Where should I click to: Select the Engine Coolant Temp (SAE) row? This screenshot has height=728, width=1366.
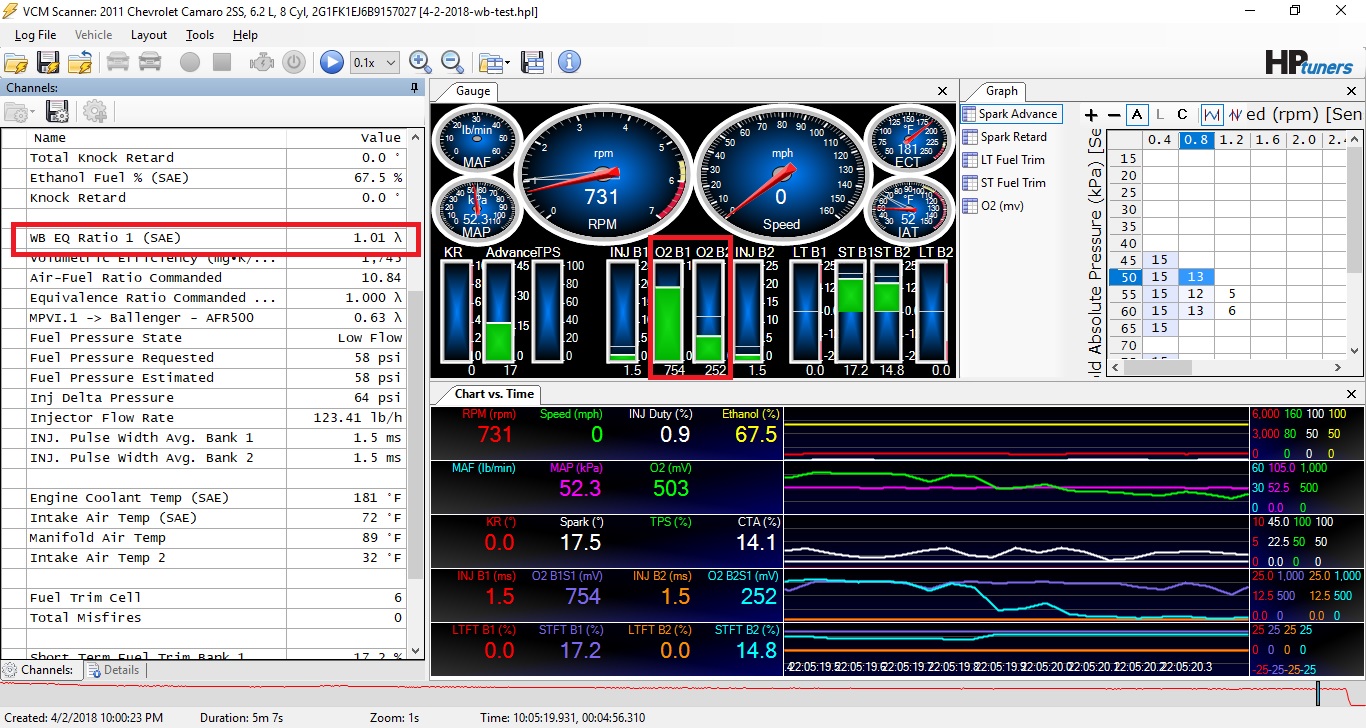click(214, 498)
